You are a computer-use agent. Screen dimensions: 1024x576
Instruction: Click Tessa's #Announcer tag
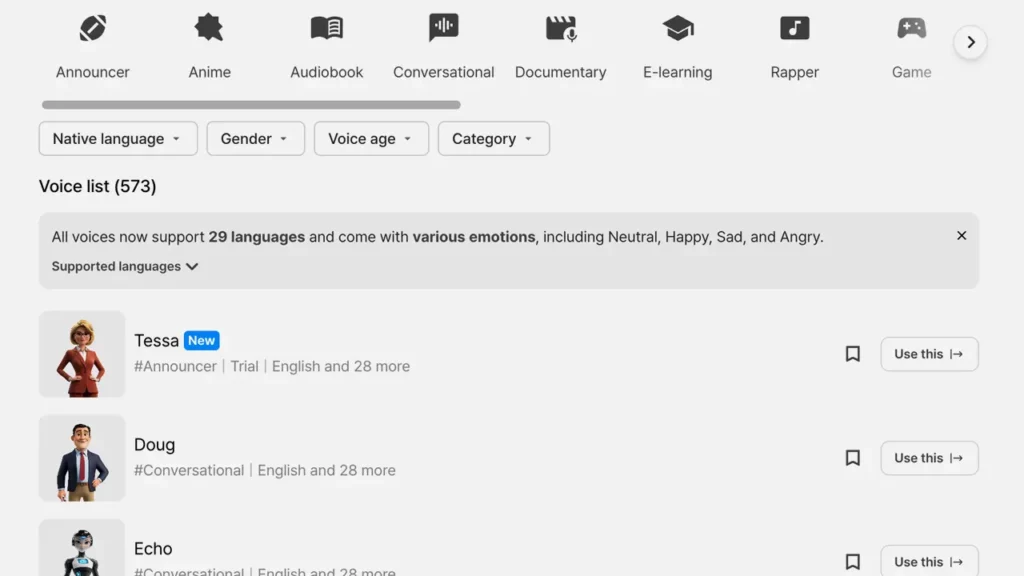pos(175,366)
